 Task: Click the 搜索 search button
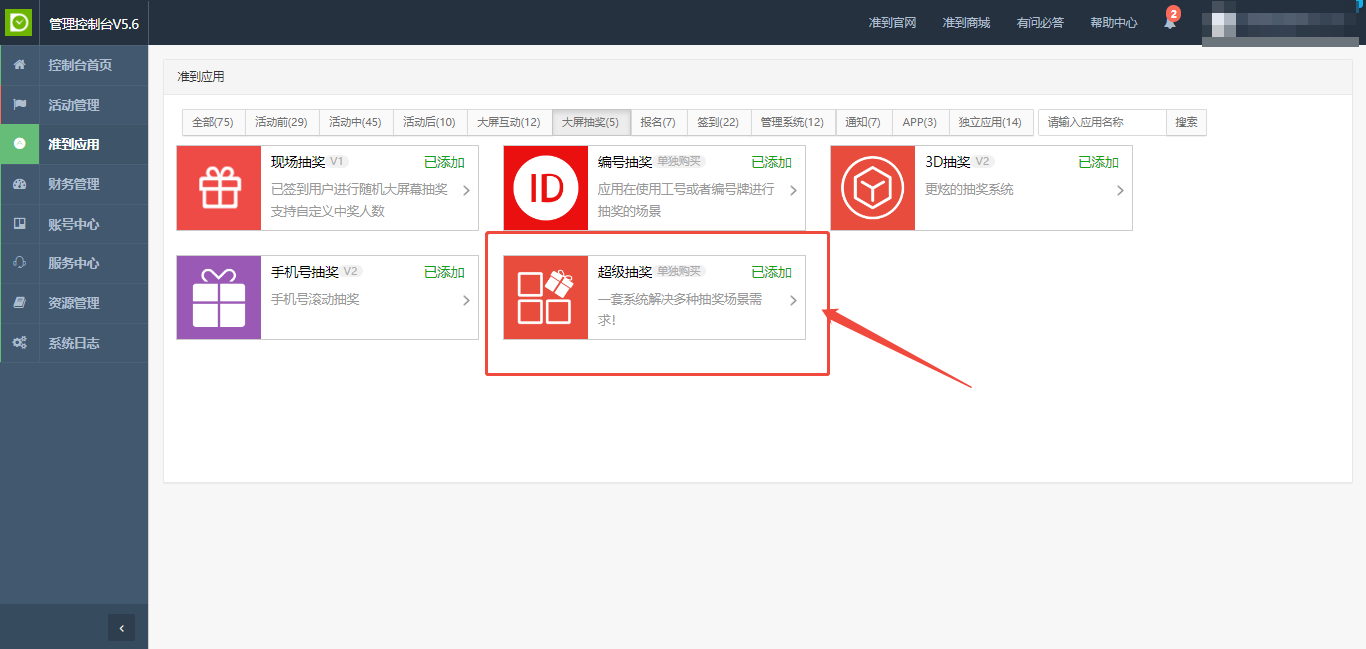(1186, 122)
